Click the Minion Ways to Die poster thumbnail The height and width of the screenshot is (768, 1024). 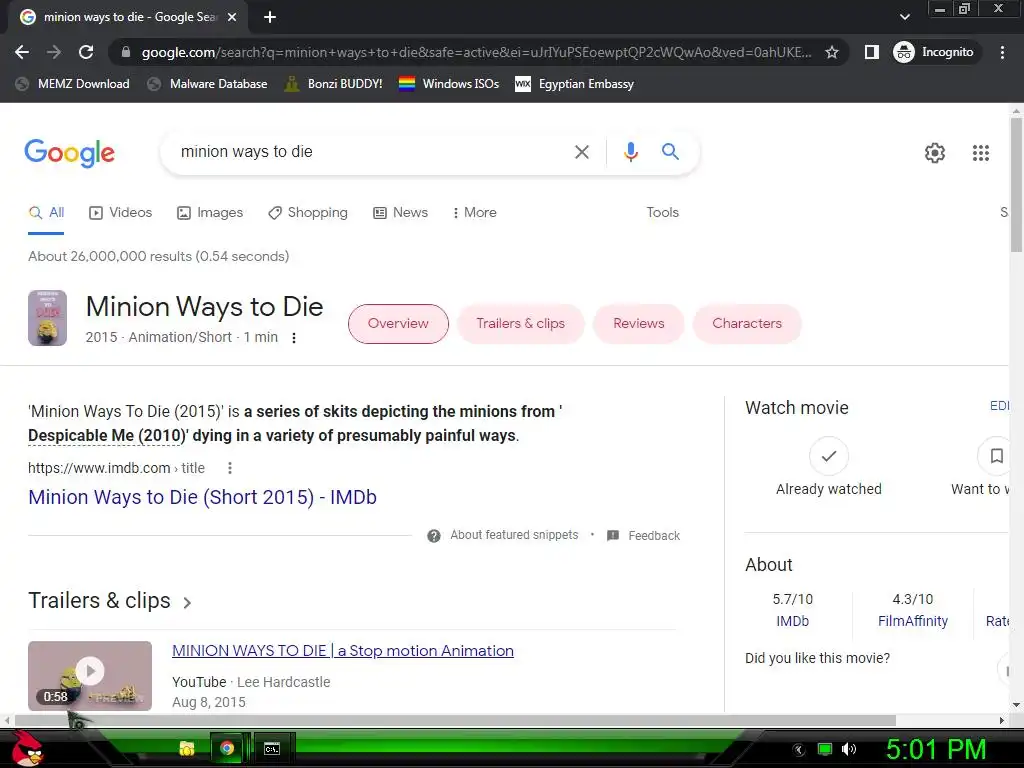47,318
